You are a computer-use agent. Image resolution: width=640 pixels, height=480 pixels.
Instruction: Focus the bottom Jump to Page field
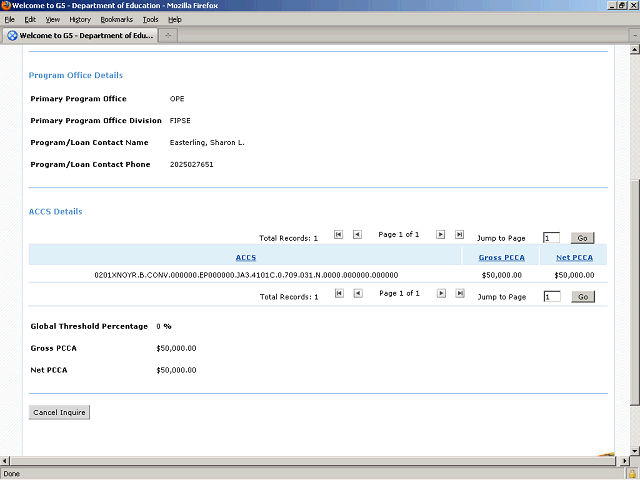(x=552, y=297)
